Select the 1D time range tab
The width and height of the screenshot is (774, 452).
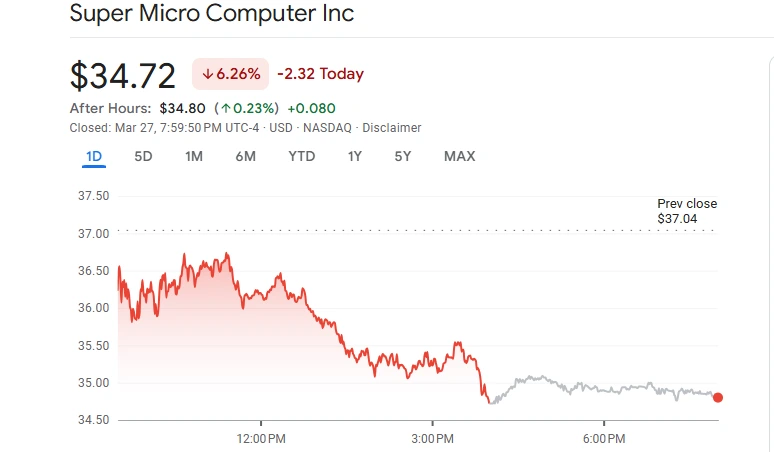[94, 156]
